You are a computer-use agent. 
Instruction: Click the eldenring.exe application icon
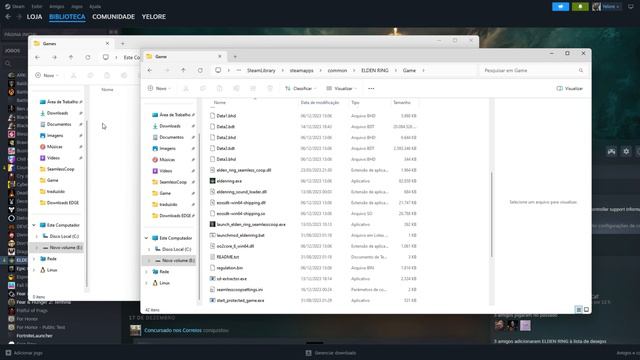pos(212,181)
